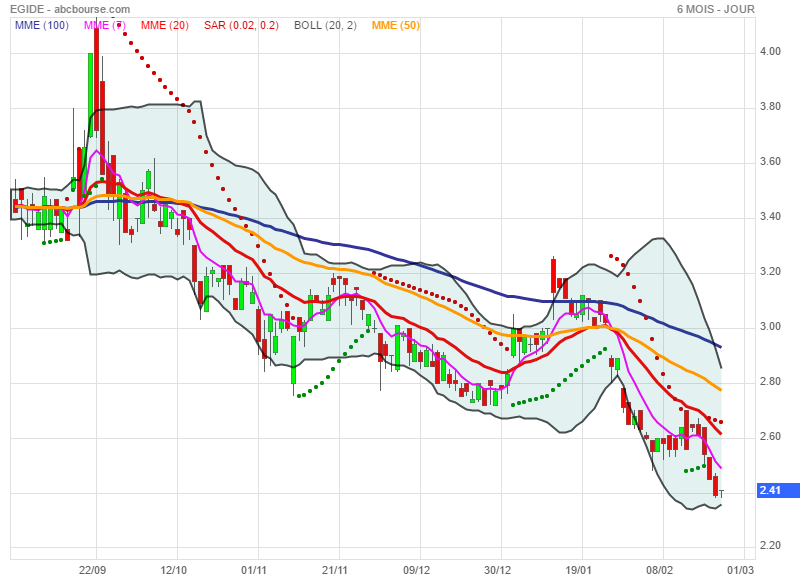800x580 pixels.
Task: Click the 08/02 date axis label
Action: [659, 570]
